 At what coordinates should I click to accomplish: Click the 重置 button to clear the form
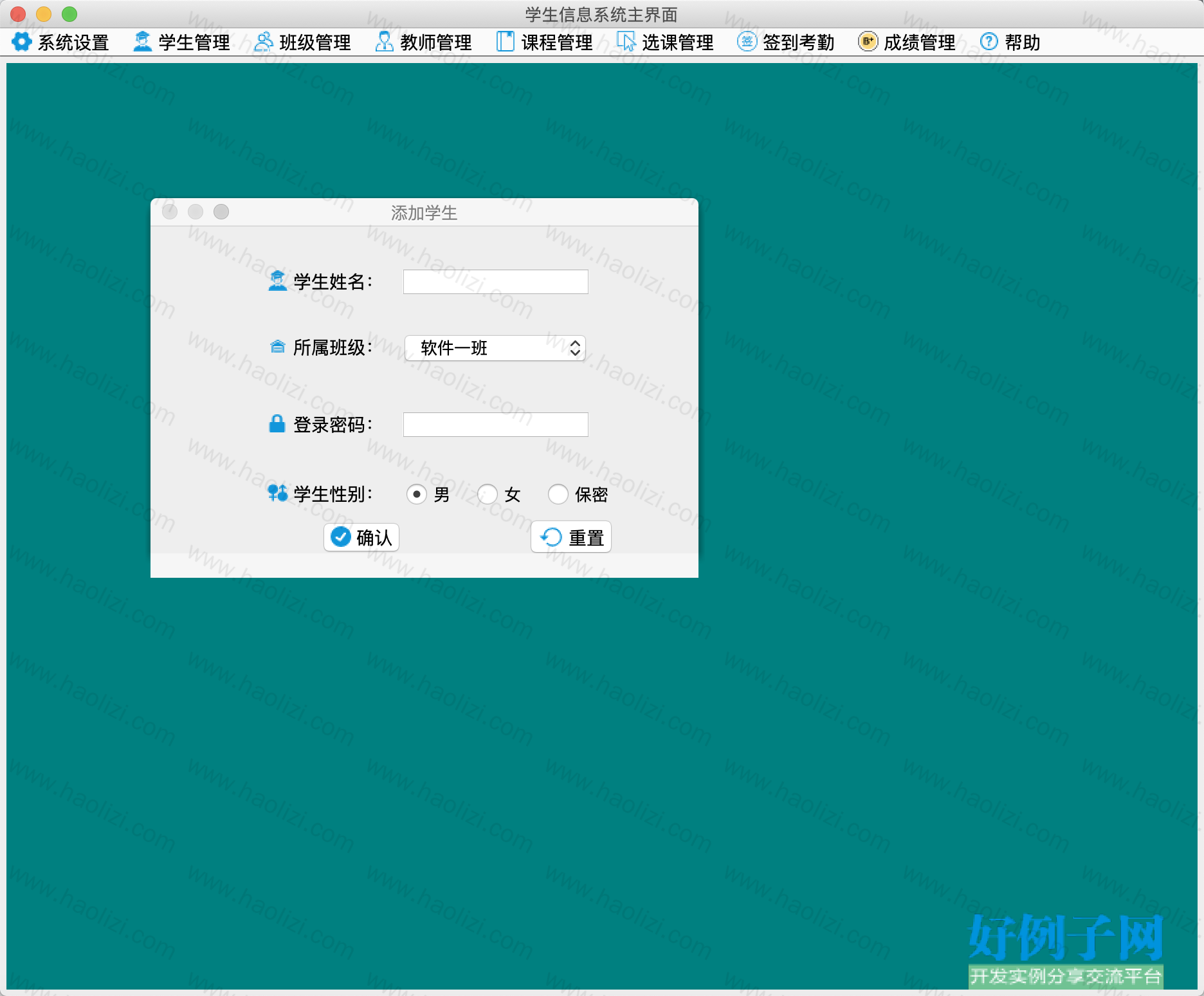(x=571, y=537)
